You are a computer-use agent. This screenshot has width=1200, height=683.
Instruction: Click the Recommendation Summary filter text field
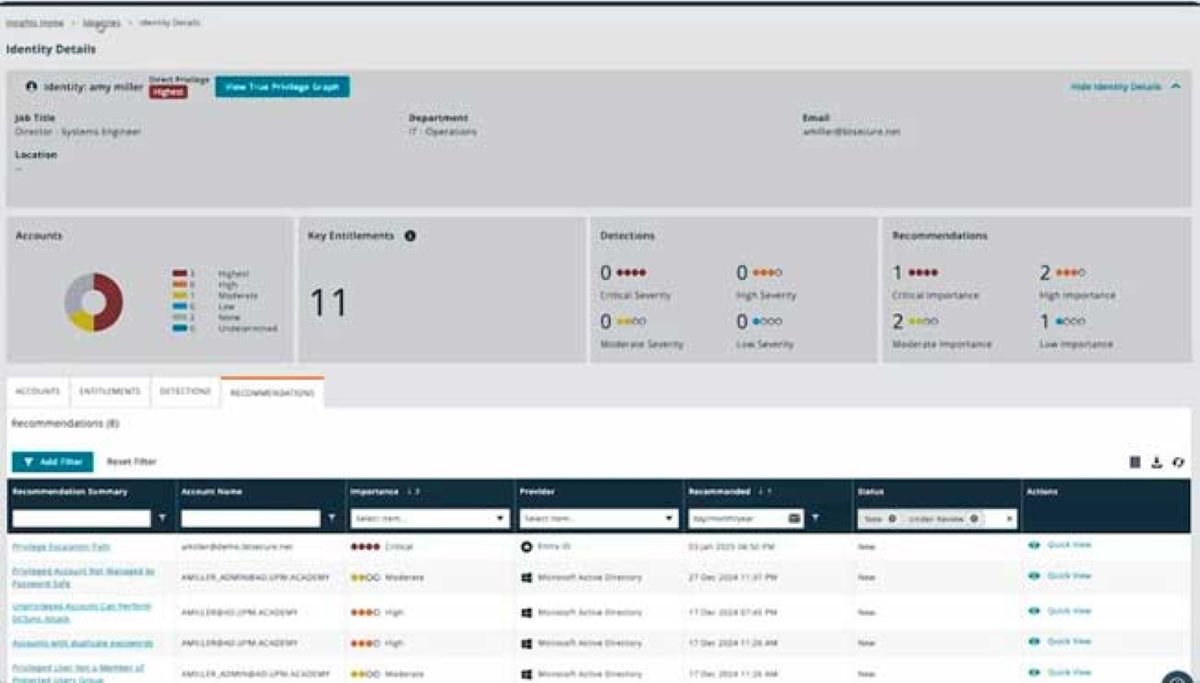coord(82,519)
